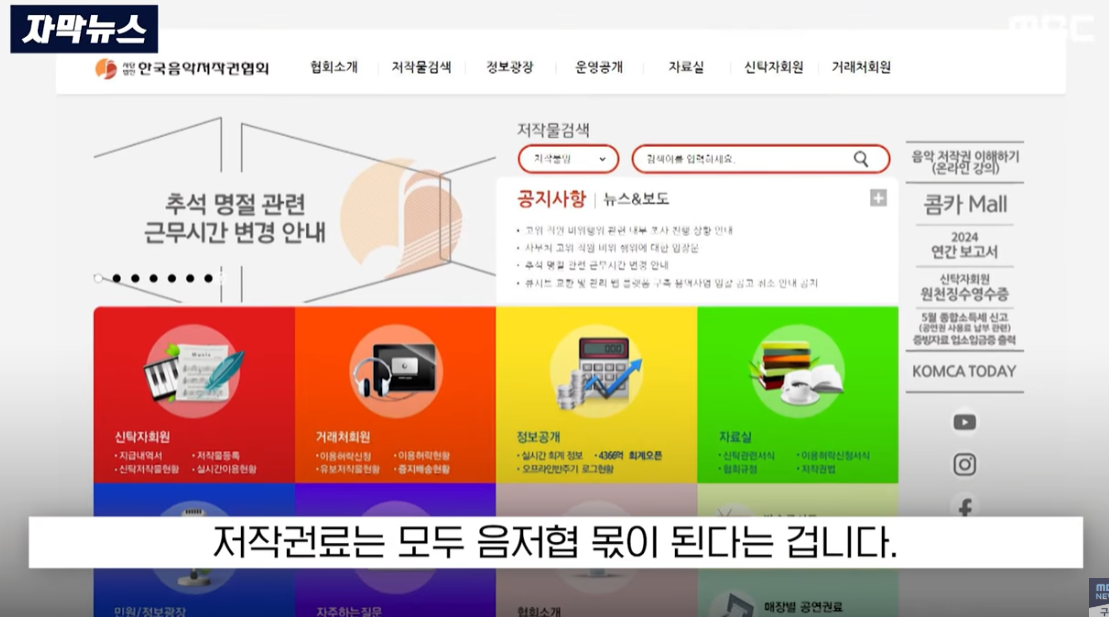Click the 추석 명절 banner slide
Image resolution: width=1109 pixels, height=617 pixels.
point(246,218)
